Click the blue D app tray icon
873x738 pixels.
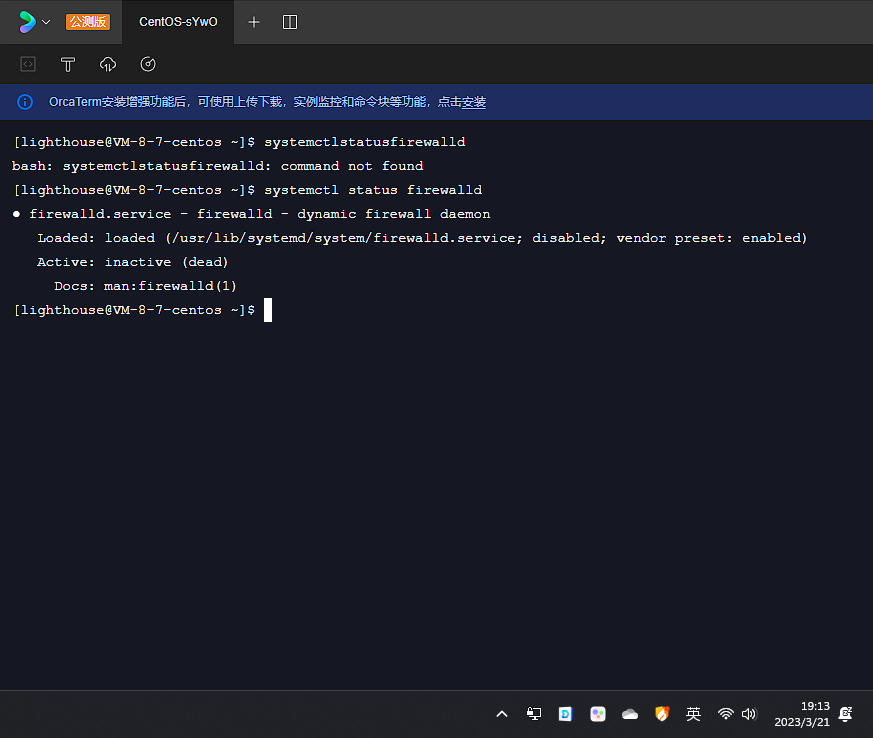point(565,714)
